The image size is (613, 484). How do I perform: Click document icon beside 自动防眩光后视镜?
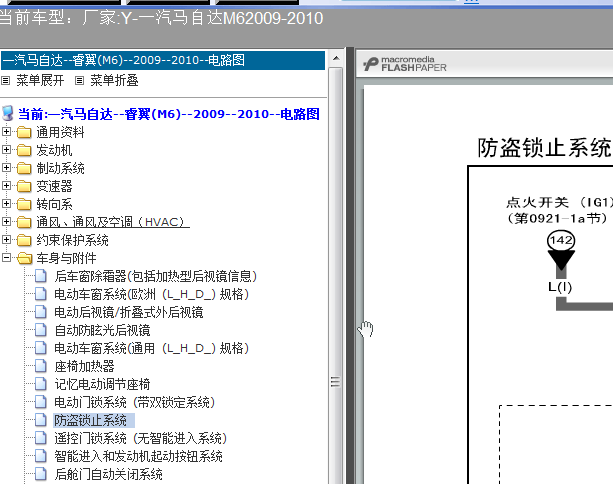click(x=41, y=330)
